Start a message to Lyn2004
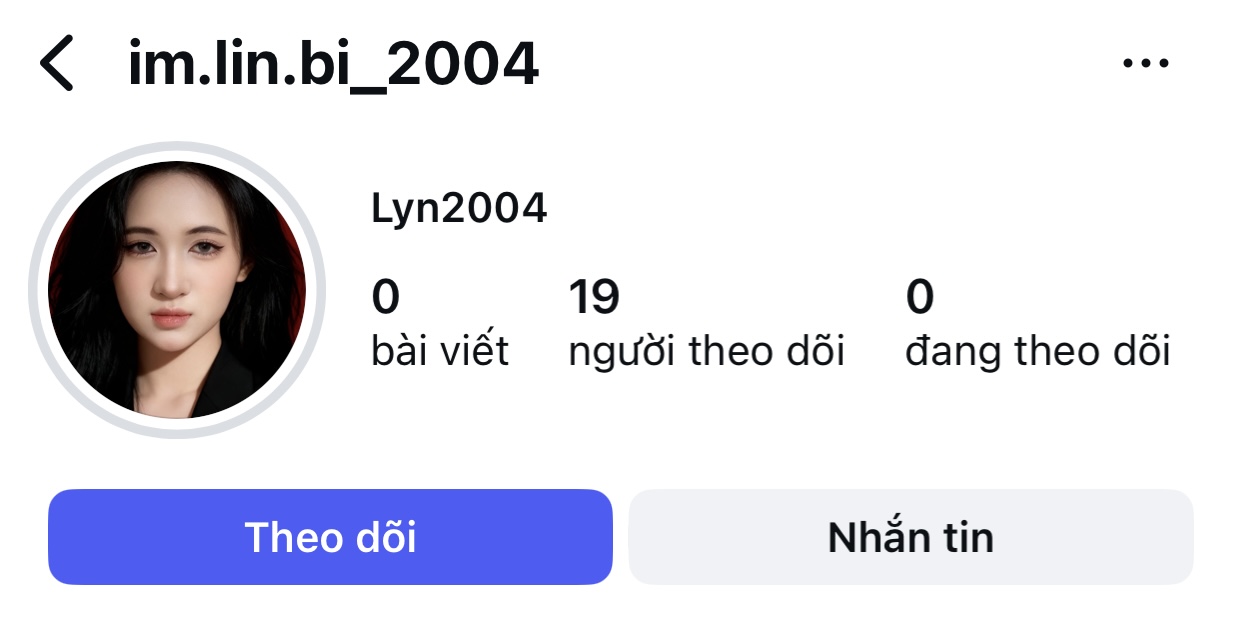Image resolution: width=1242 pixels, height=632 pixels. coord(910,537)
